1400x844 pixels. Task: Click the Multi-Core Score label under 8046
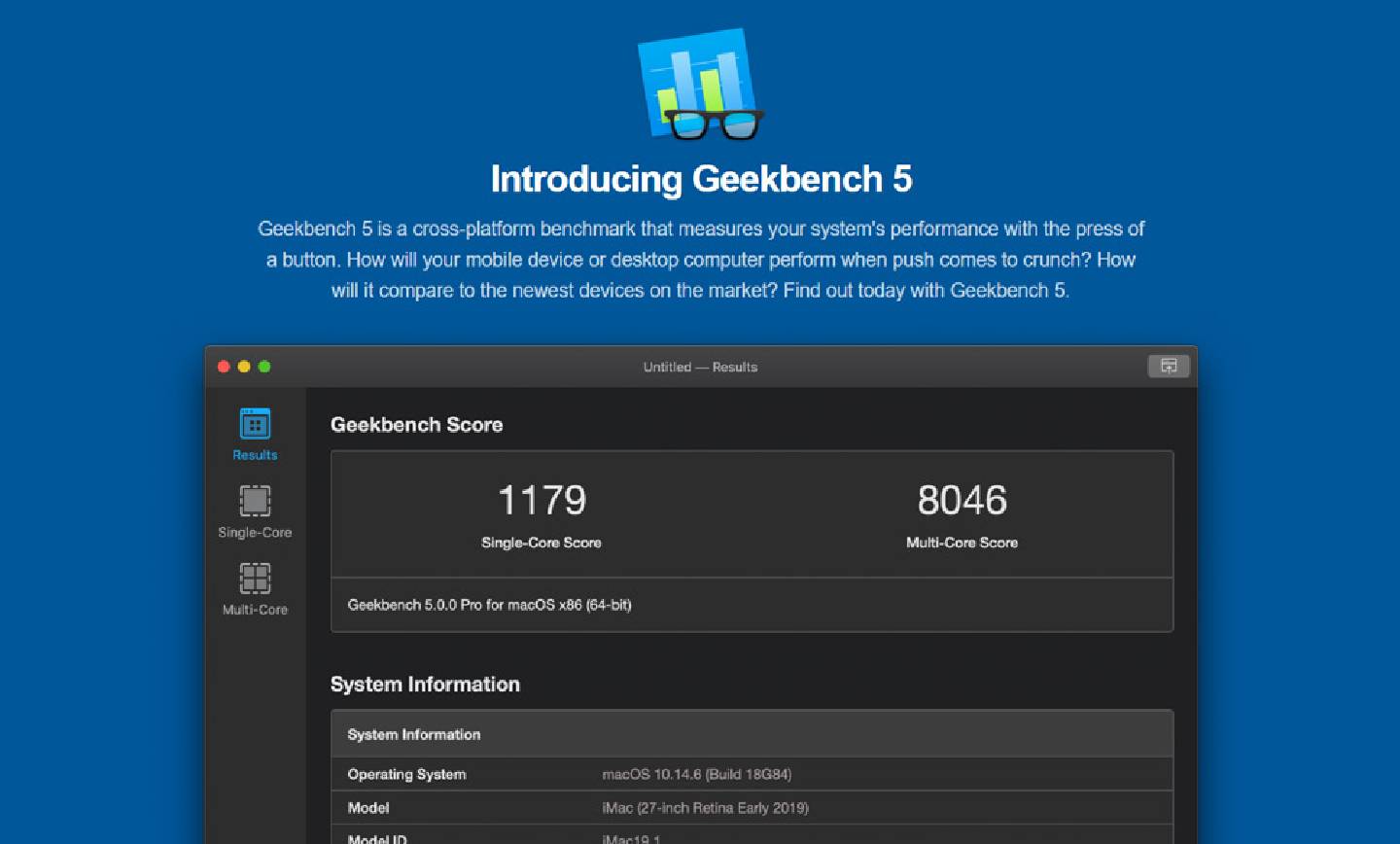[x=962, y=543]
